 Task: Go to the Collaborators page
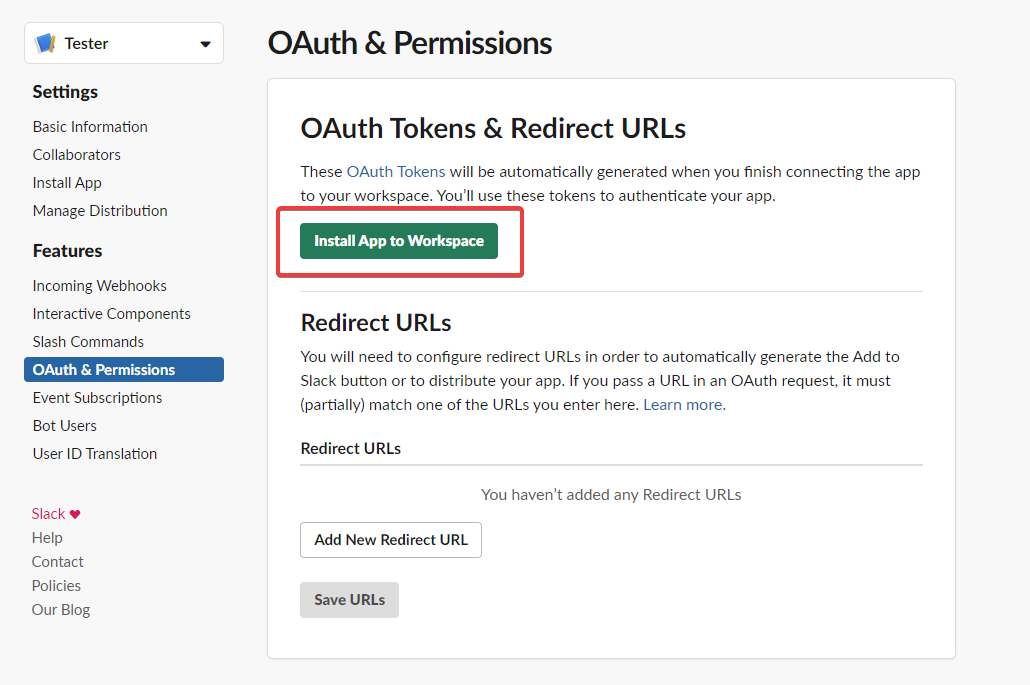(x=77, y=155)
